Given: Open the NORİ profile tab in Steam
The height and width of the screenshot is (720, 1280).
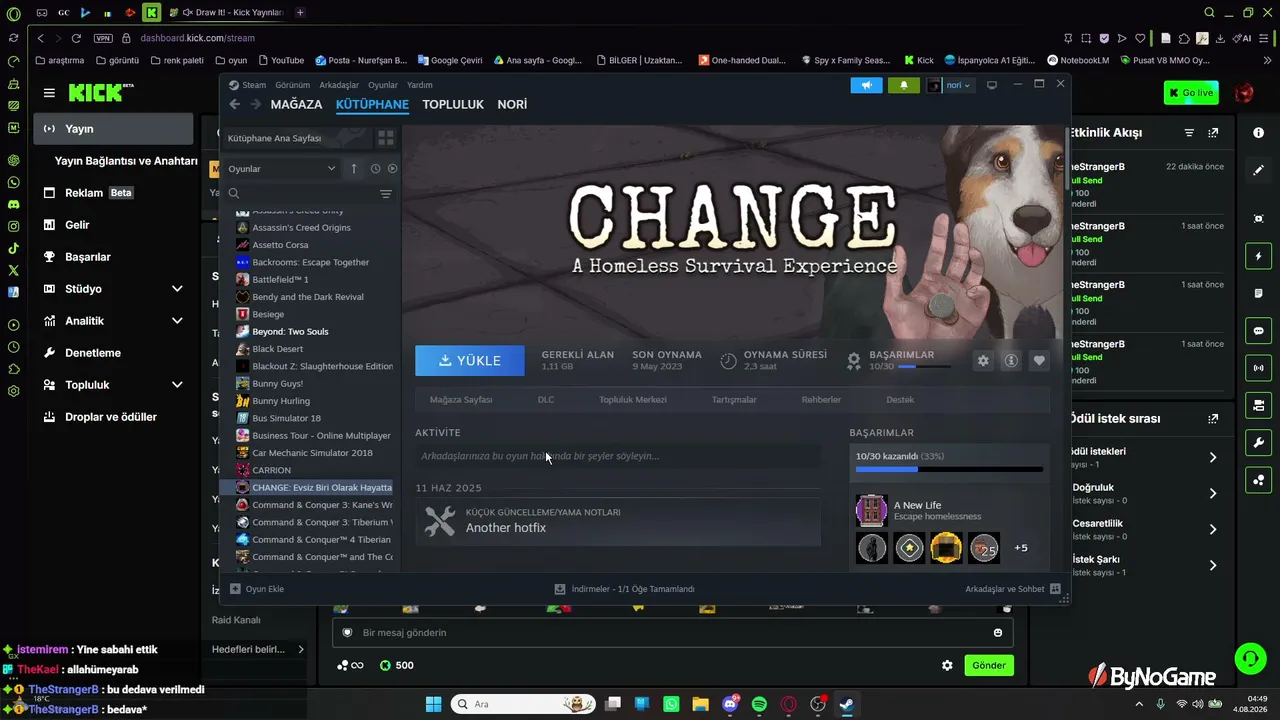Looking at the screenshot, I should click(x=512, y=104).
